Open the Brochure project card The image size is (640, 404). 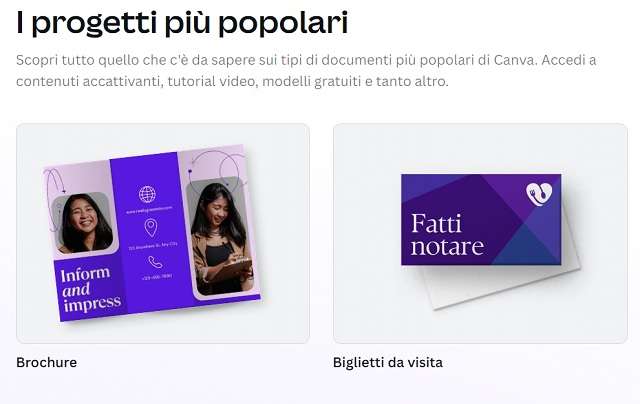(x=163, y=233)
